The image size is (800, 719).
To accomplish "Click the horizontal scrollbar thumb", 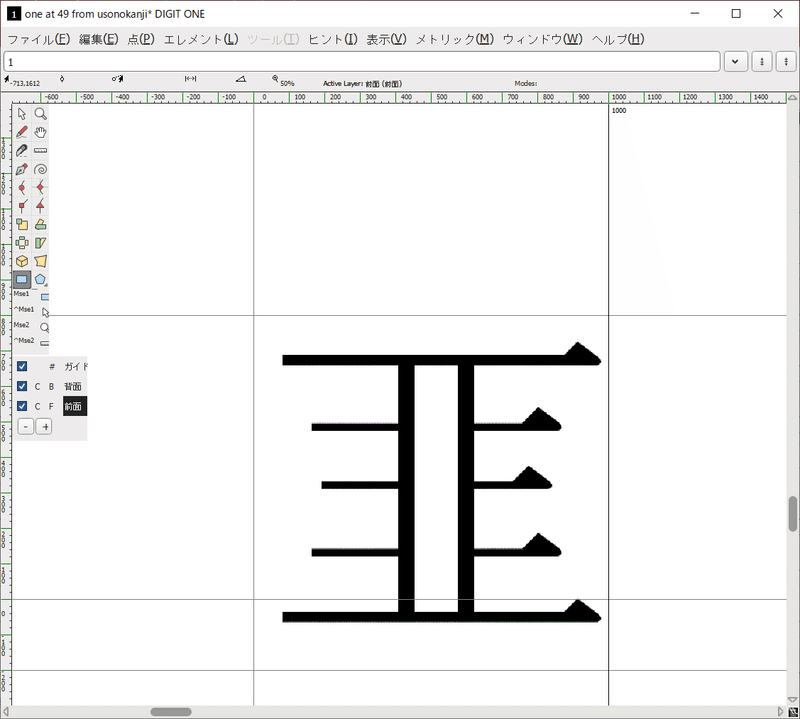I will click(x=171, y=711).
